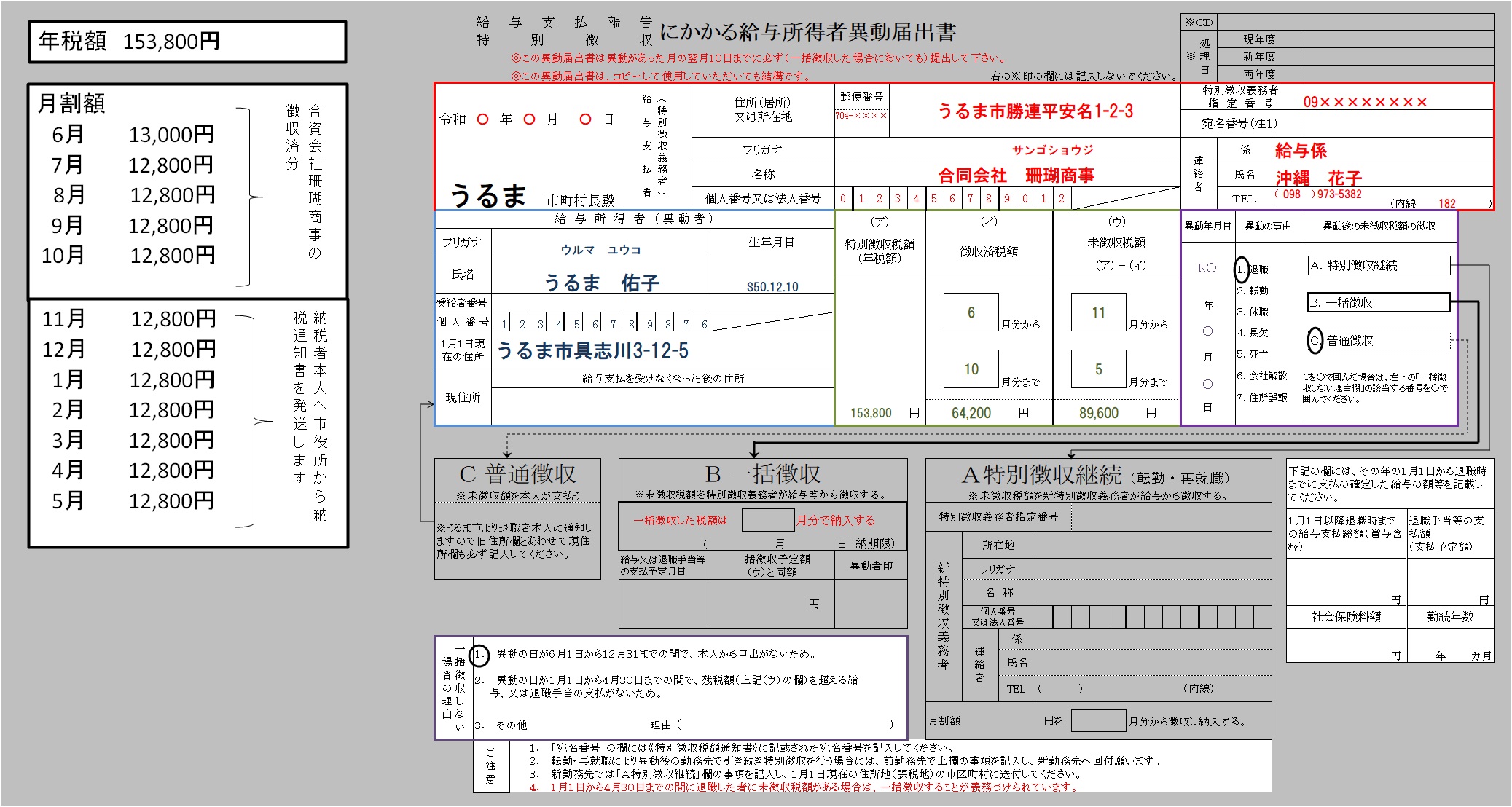Click the annual tax amount 153,800 in column ア

coord(871,413)
